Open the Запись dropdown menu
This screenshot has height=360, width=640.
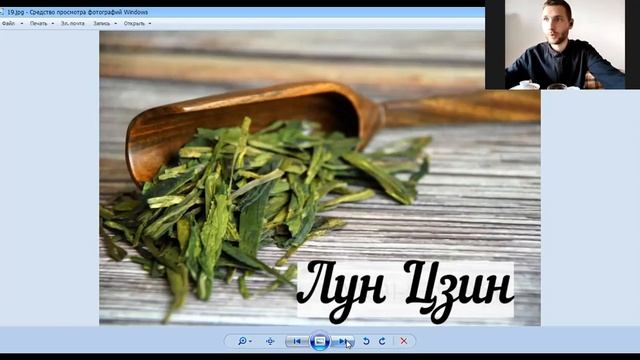point(105,24)
